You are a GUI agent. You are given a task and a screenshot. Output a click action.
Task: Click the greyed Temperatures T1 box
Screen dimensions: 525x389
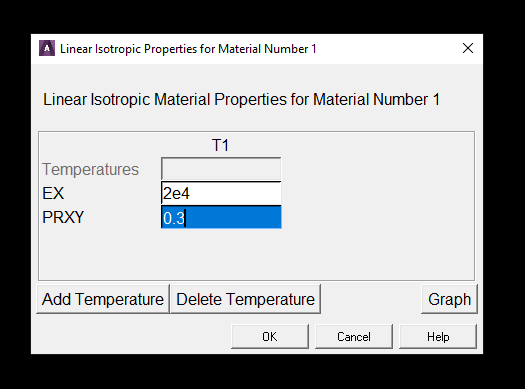221,169
